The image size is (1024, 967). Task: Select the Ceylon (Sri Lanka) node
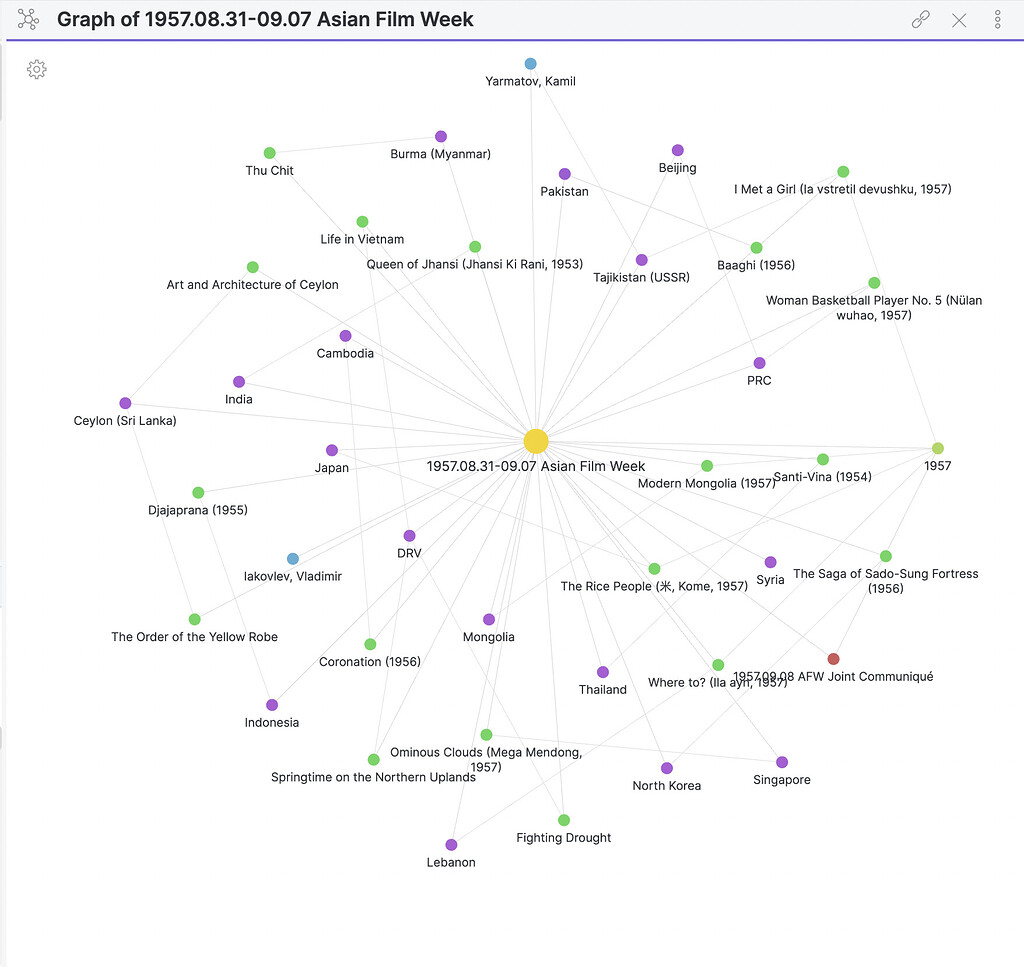tap(124, 401)
